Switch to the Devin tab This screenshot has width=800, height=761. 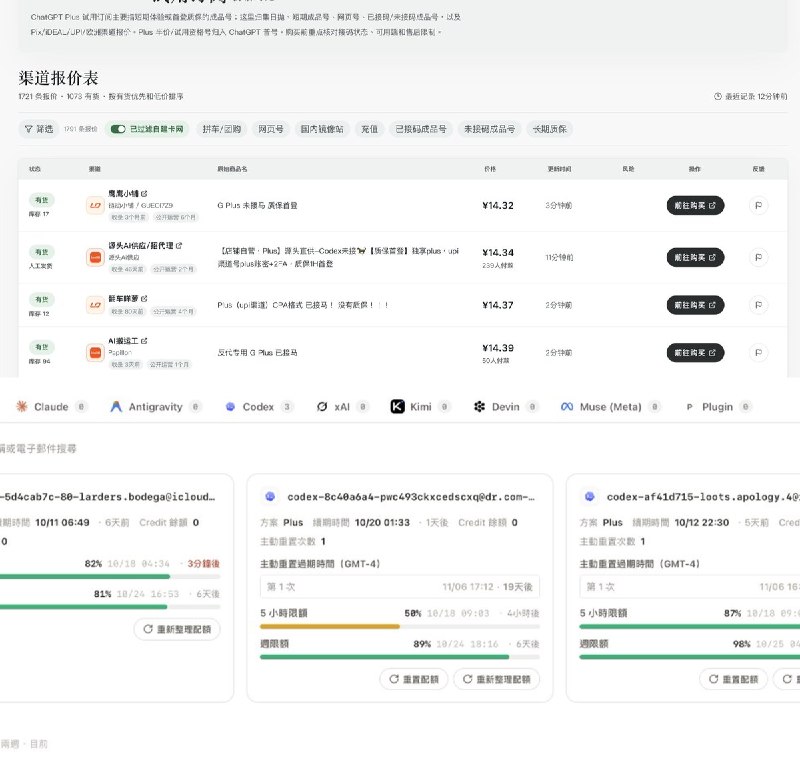click(505, 407)
